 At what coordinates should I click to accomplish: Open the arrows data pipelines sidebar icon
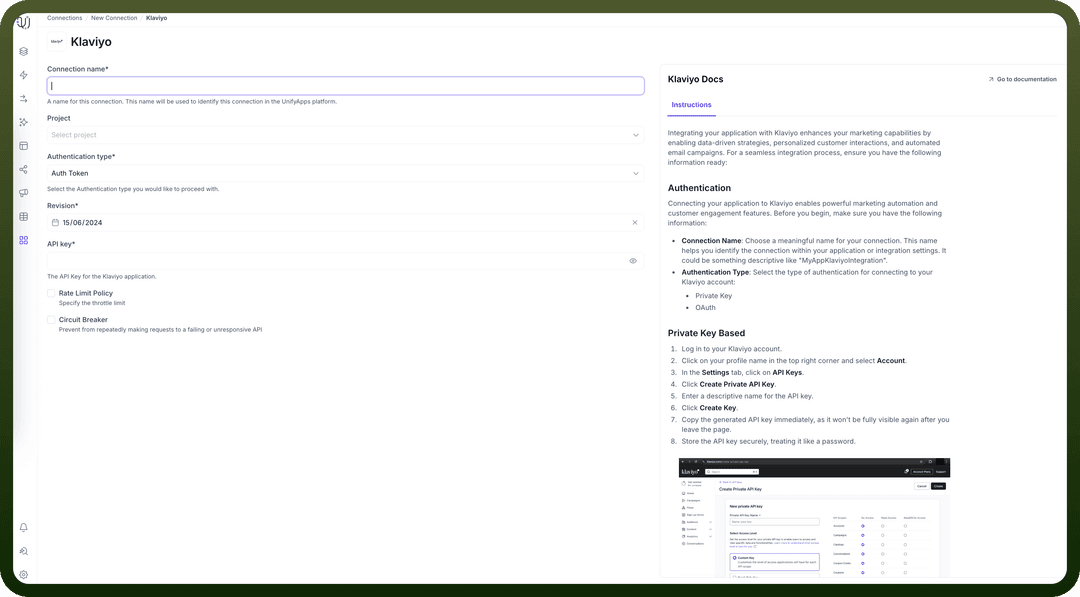click(x=23, y=99)
